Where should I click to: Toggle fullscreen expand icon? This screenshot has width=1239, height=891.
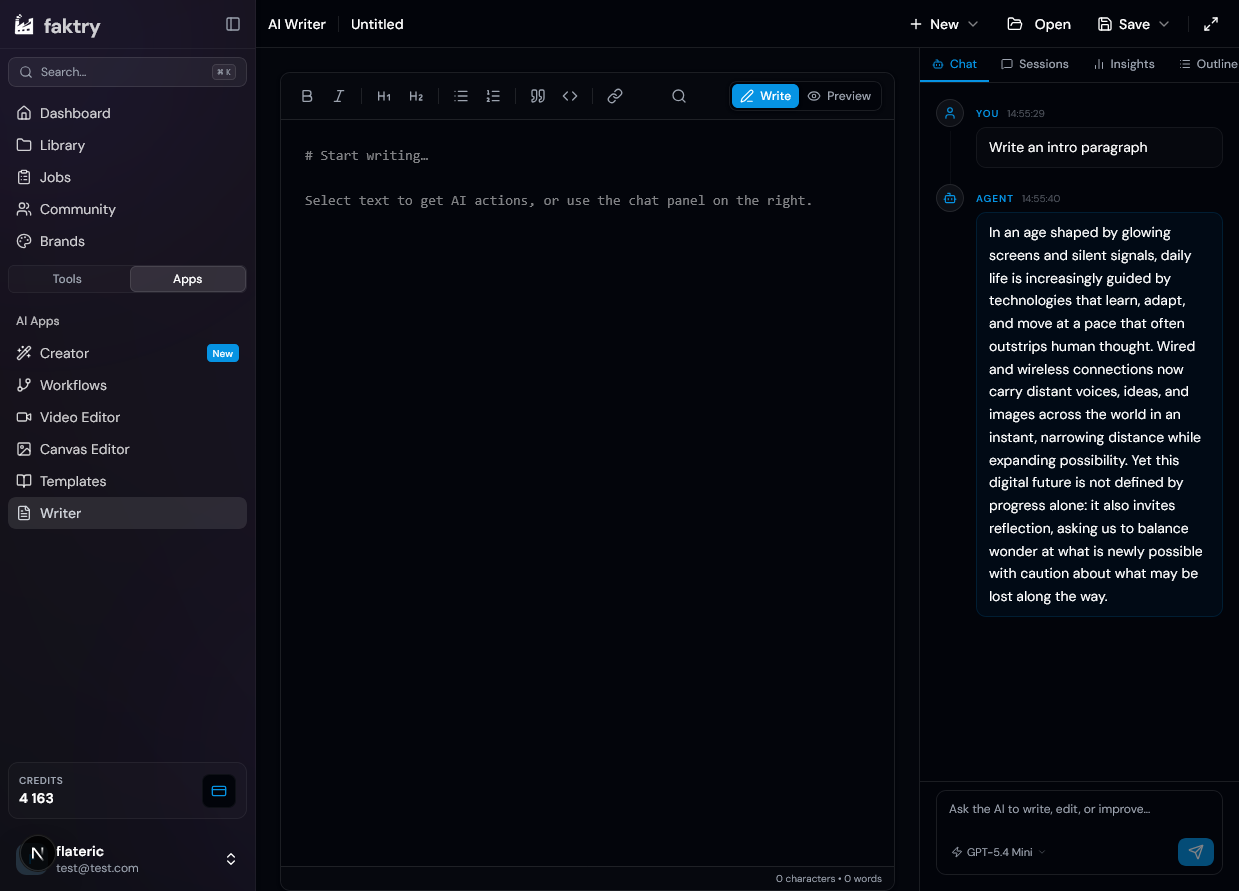tap(1211, 24)
